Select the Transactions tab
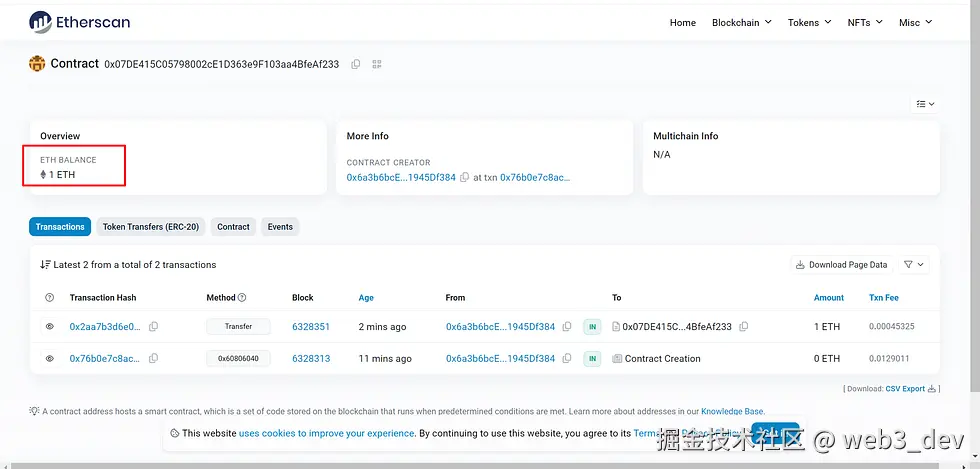This screenshot has height=469, width=980. point(60,227)
